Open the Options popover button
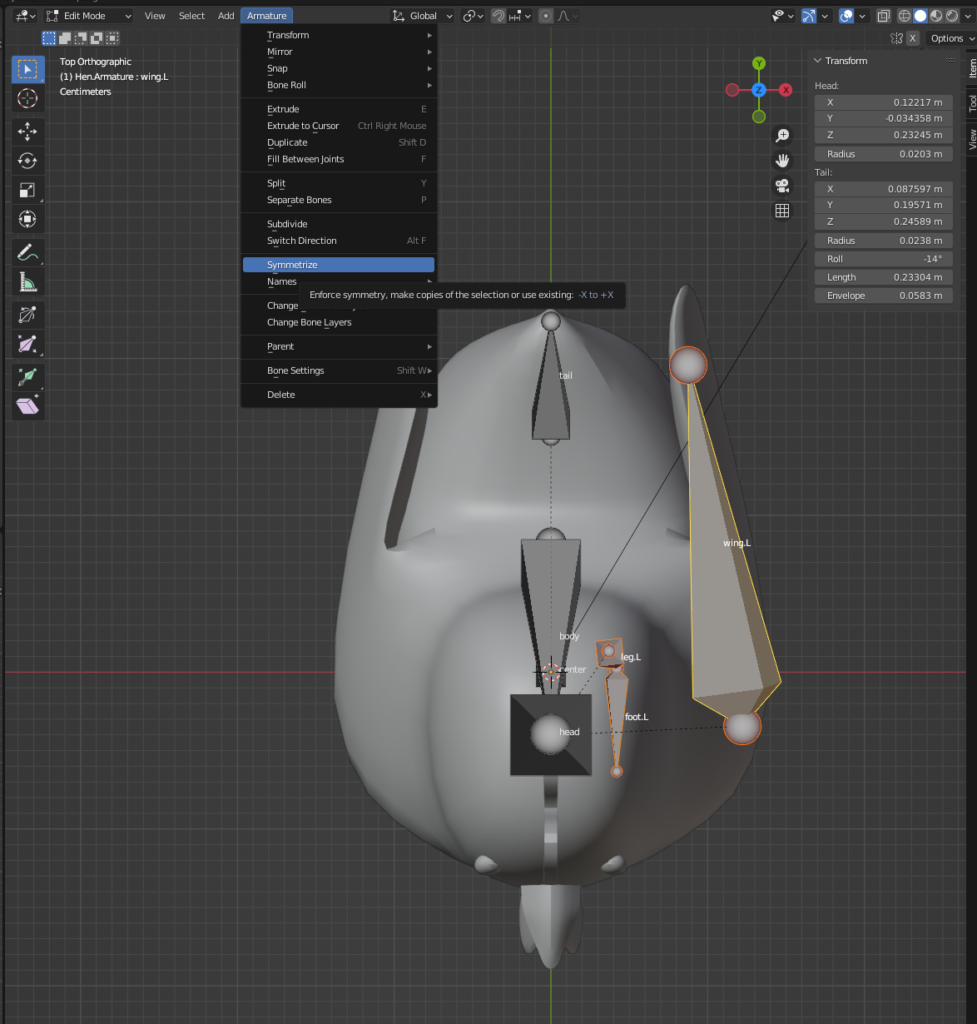This screenshot has height=1024, width=977. coord(949,38)
